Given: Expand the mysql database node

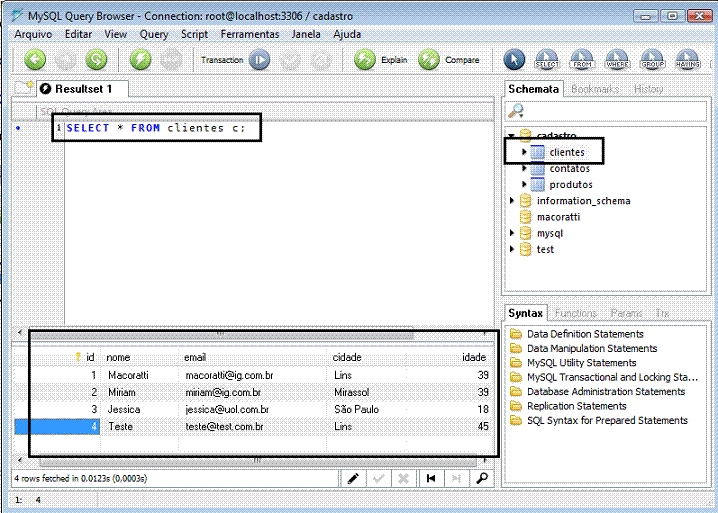Looking at the screenshot, I should click(512, 233).
